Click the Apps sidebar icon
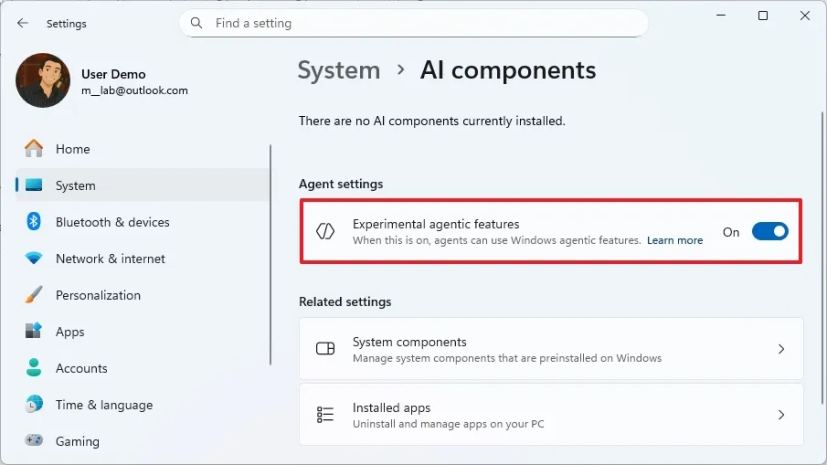 tap(34, 331)
